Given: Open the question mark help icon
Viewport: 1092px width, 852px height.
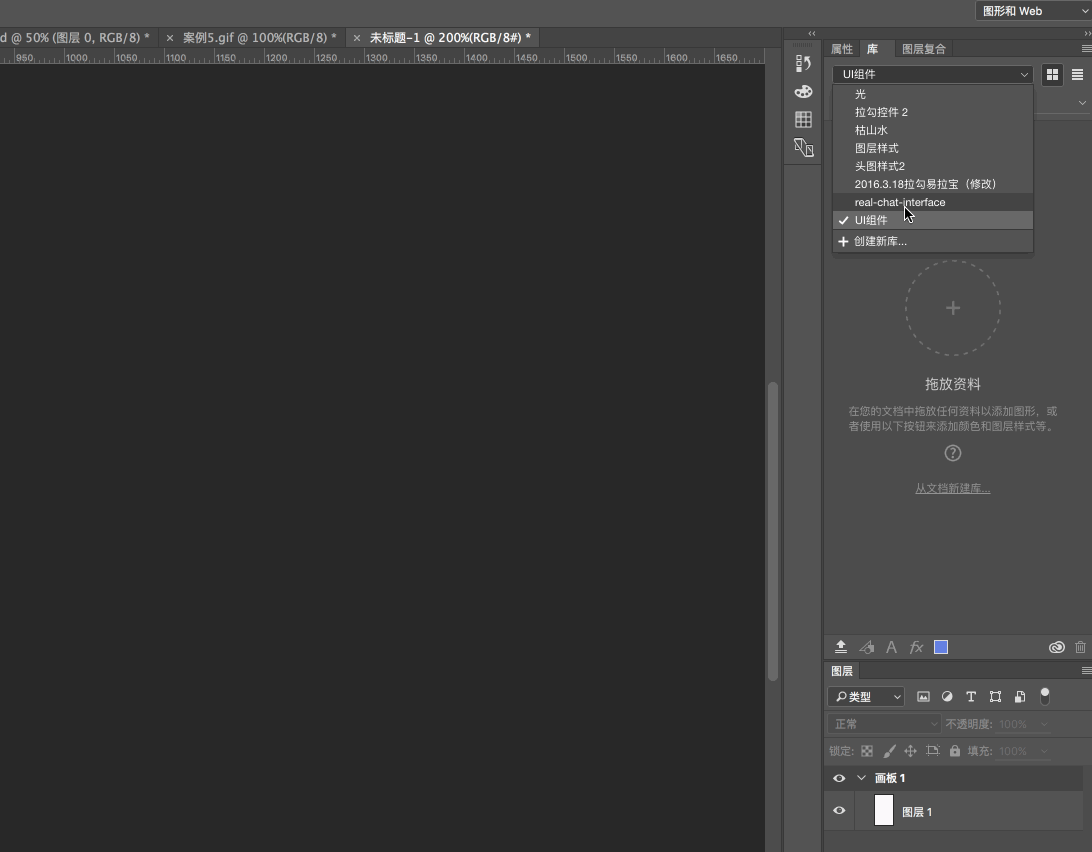Looking at the screenshot, I should coord(953,454).
